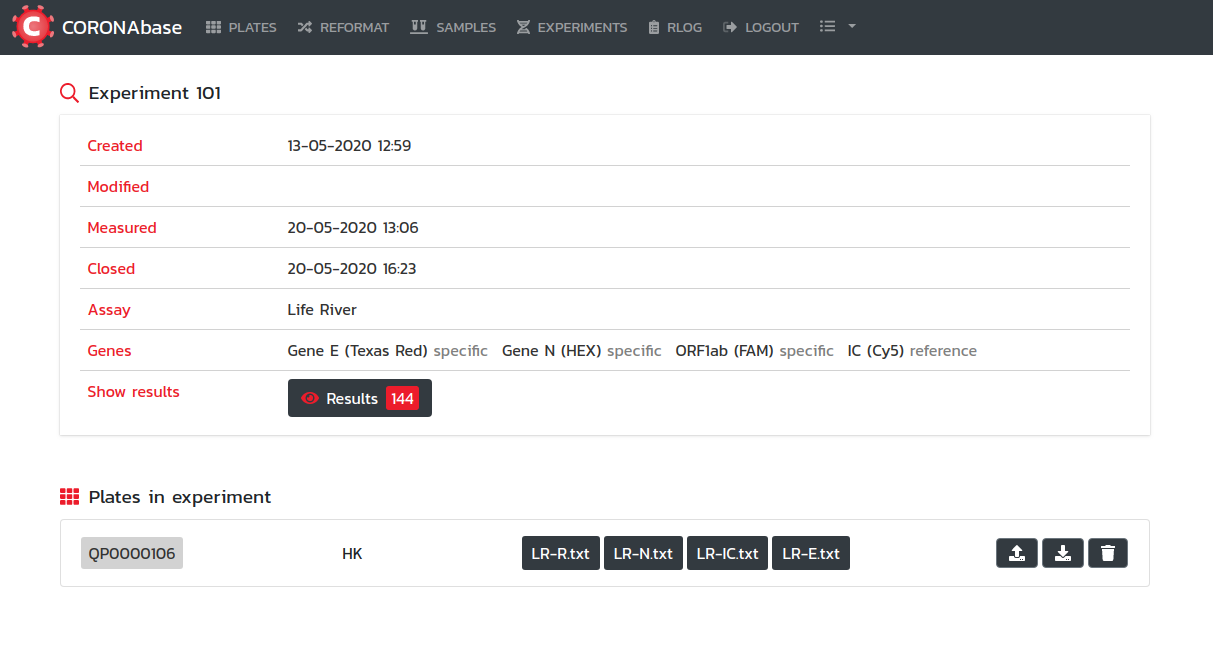Open the Reformat menu item
Viewport: 1213px width, 659px height.
pyautogui.click(x=343, y=27)
